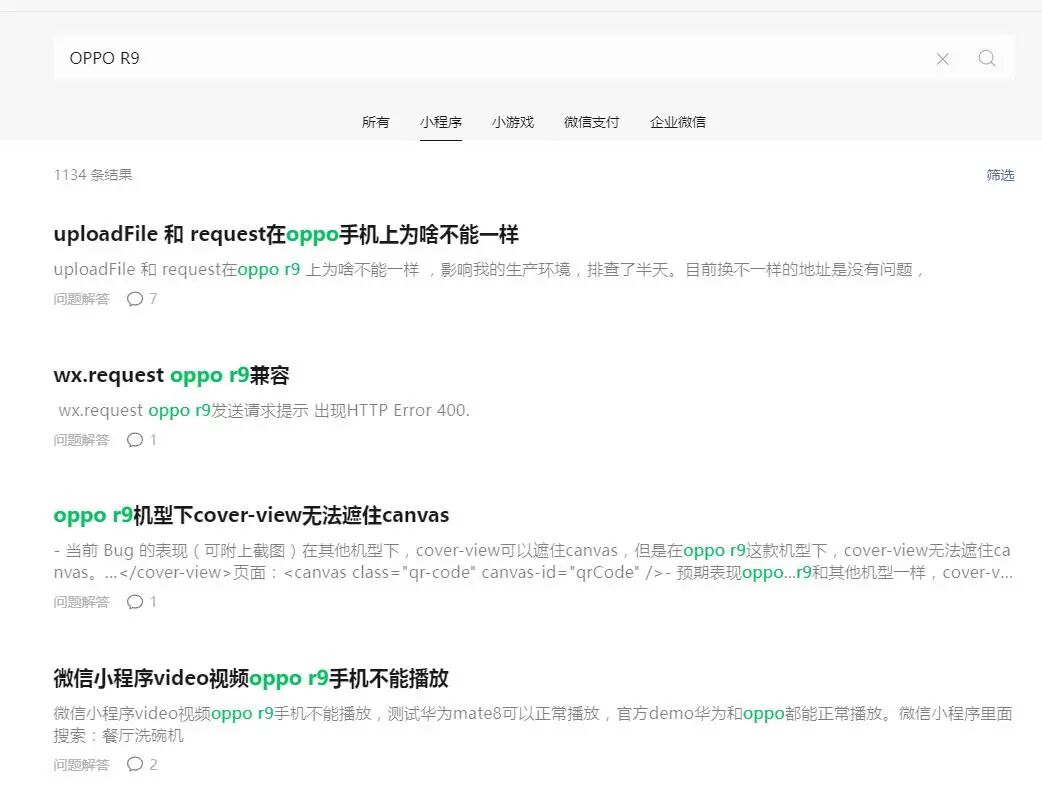
Task: Click the 1134 条结果 count text
Action: 93,175
